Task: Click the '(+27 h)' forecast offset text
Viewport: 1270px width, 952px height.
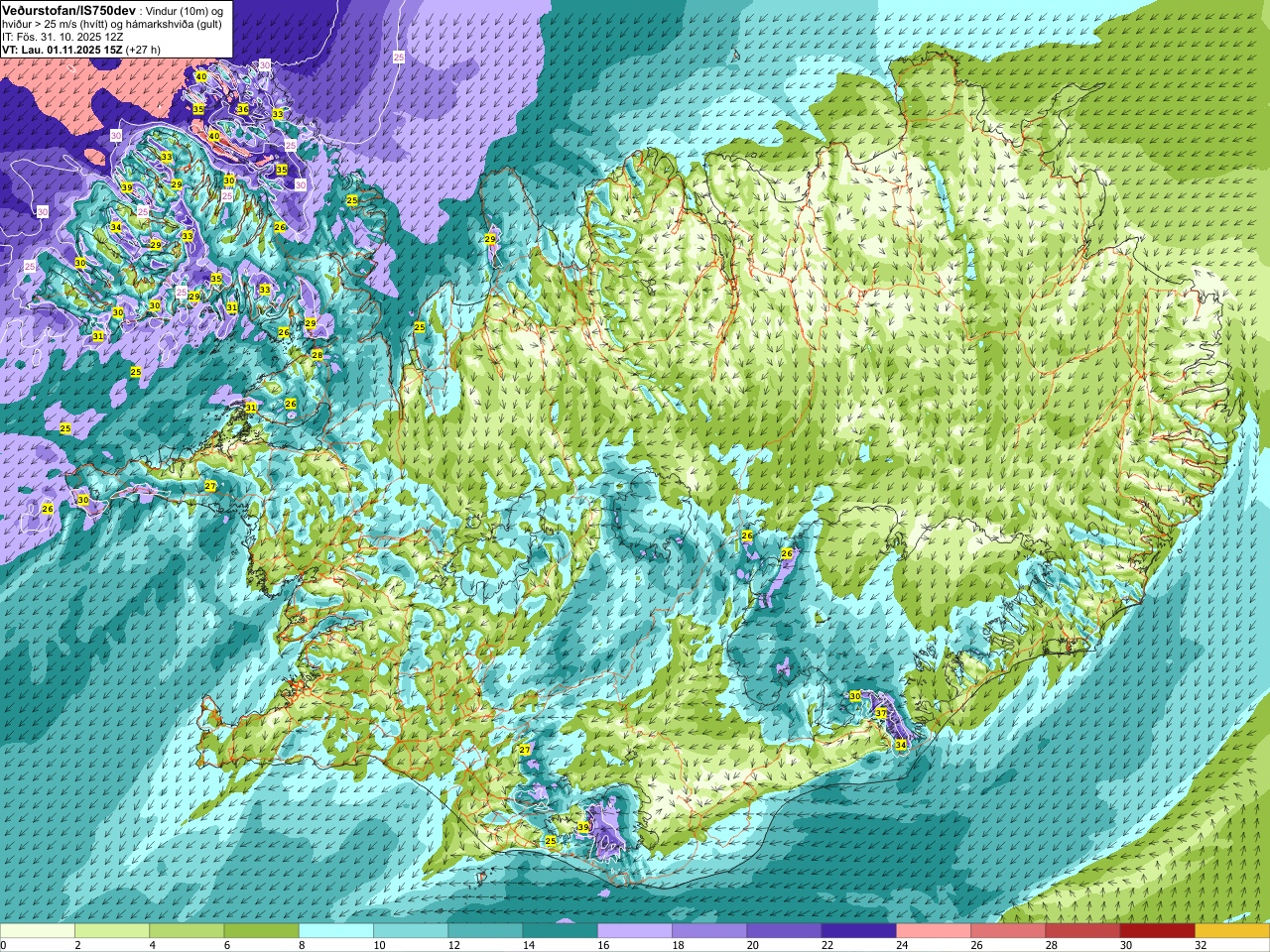Action: coord(143,49)
